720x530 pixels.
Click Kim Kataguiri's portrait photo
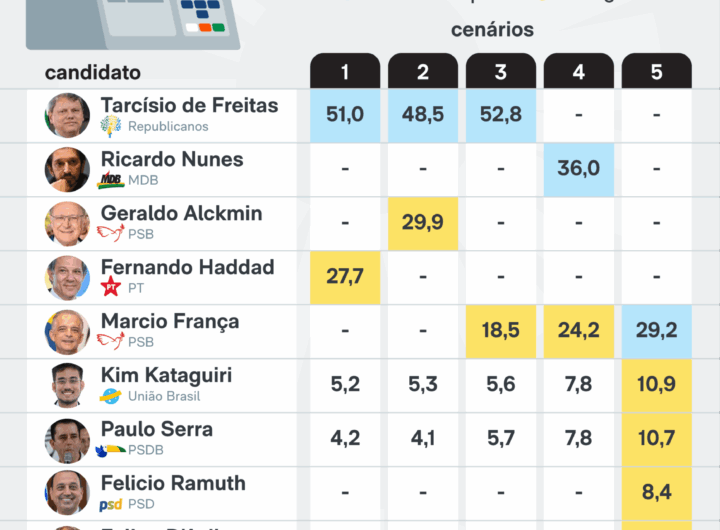click(x=67, y=385)
